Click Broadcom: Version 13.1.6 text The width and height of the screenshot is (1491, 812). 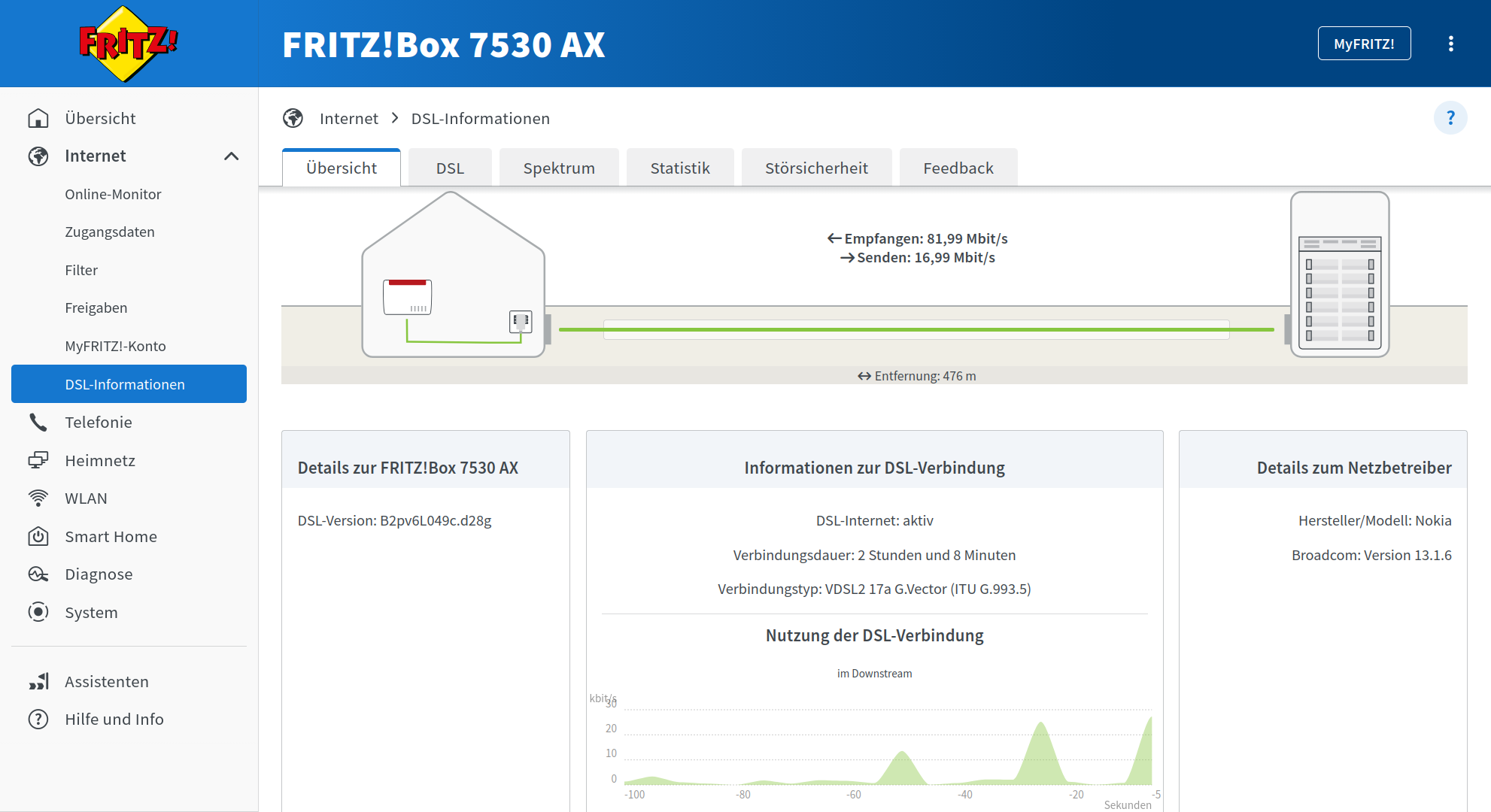(x=1371, y=556)
